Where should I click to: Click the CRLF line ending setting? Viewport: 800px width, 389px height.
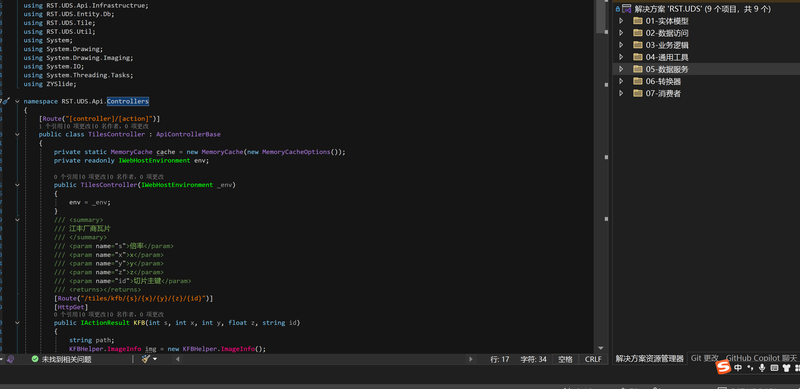click(593, 359)
